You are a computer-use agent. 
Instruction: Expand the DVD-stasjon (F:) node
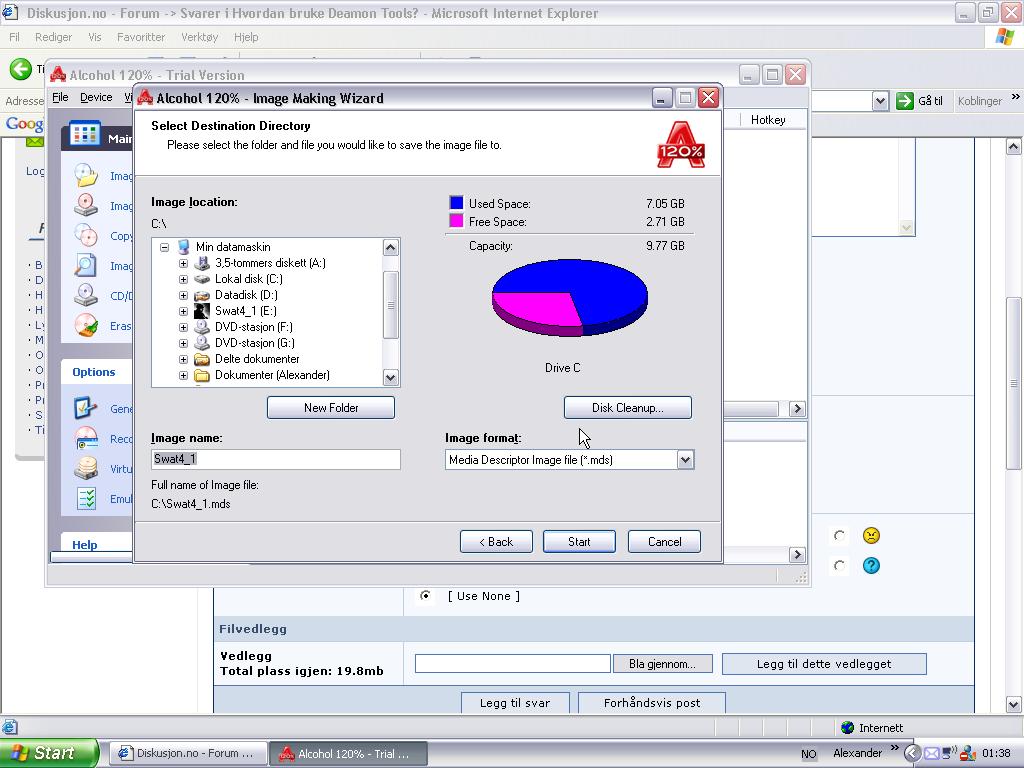184,327
